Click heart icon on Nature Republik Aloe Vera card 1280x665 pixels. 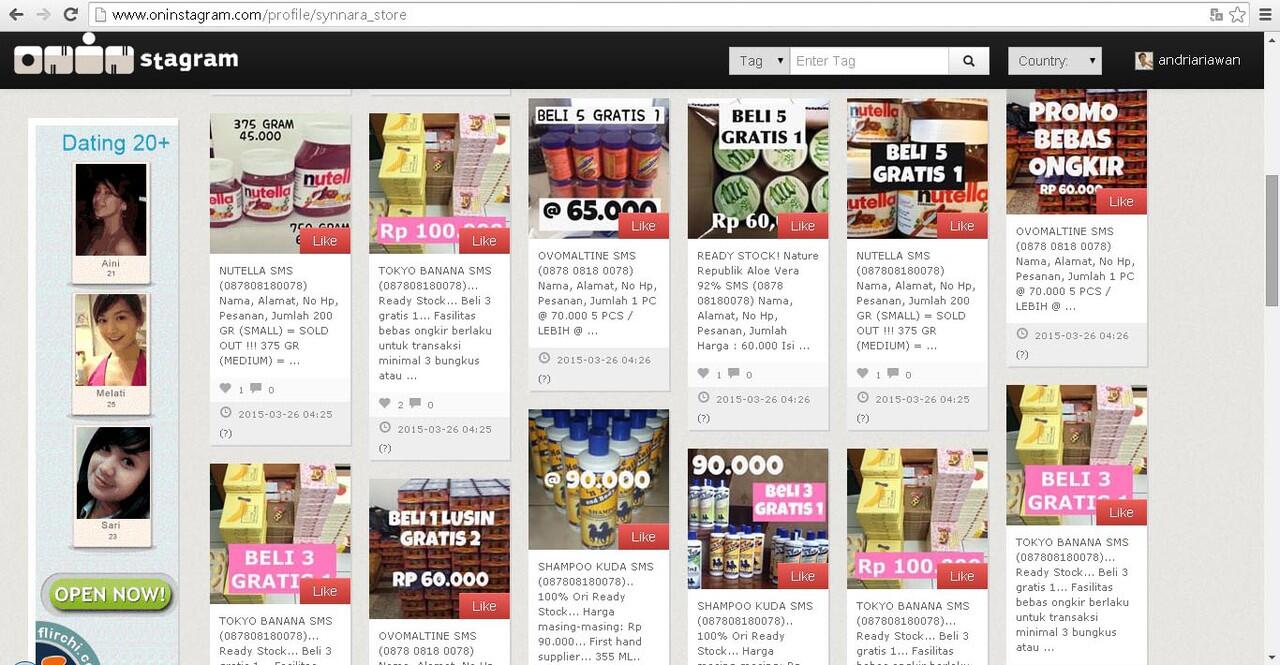pyautogui.click(x=703, y=374)
